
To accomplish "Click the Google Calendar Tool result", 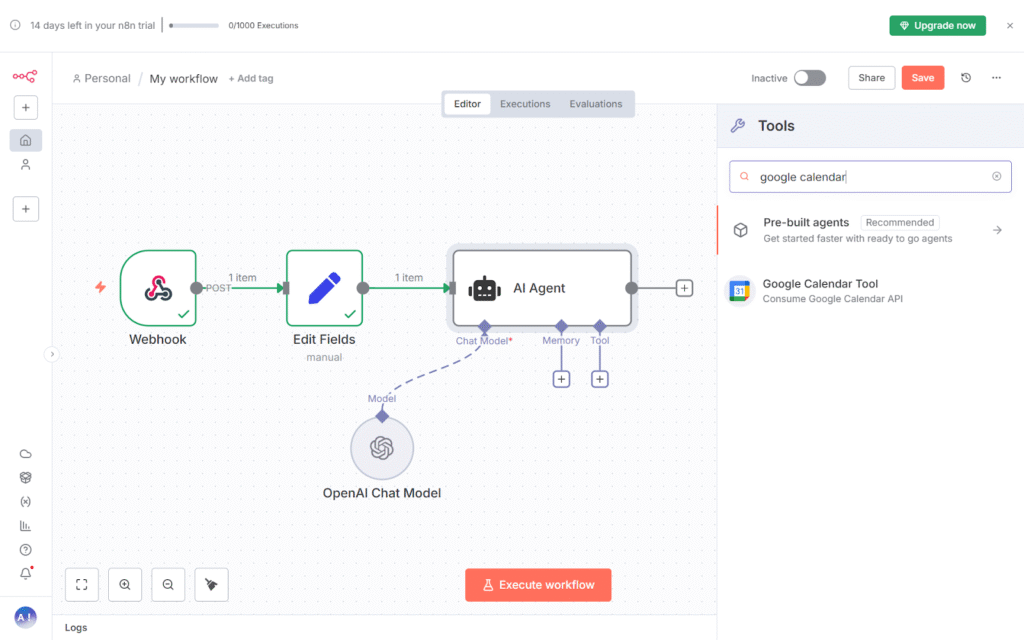I will (820, 291).
